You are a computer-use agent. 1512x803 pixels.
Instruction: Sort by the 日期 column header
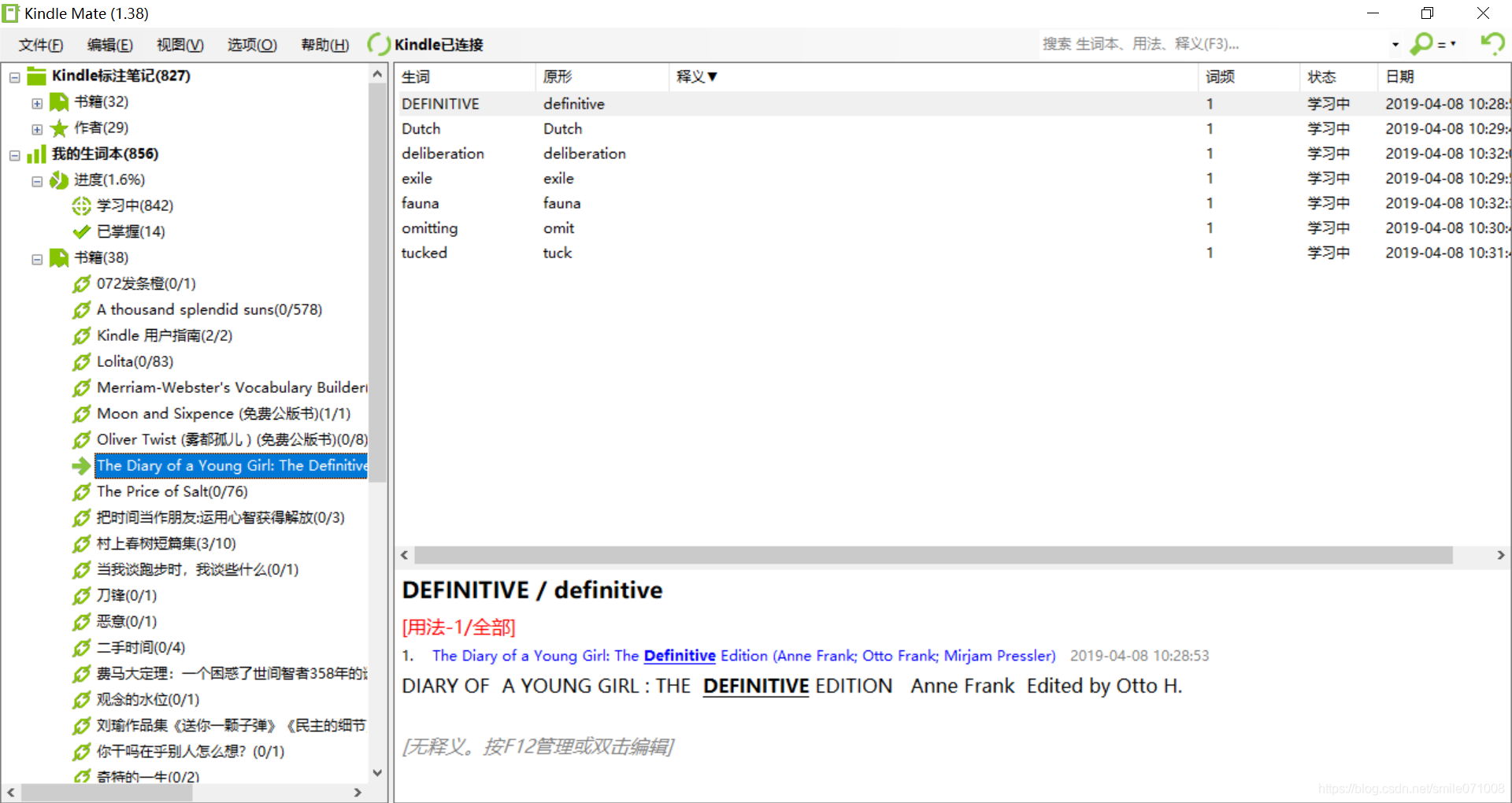(1445, 76)
